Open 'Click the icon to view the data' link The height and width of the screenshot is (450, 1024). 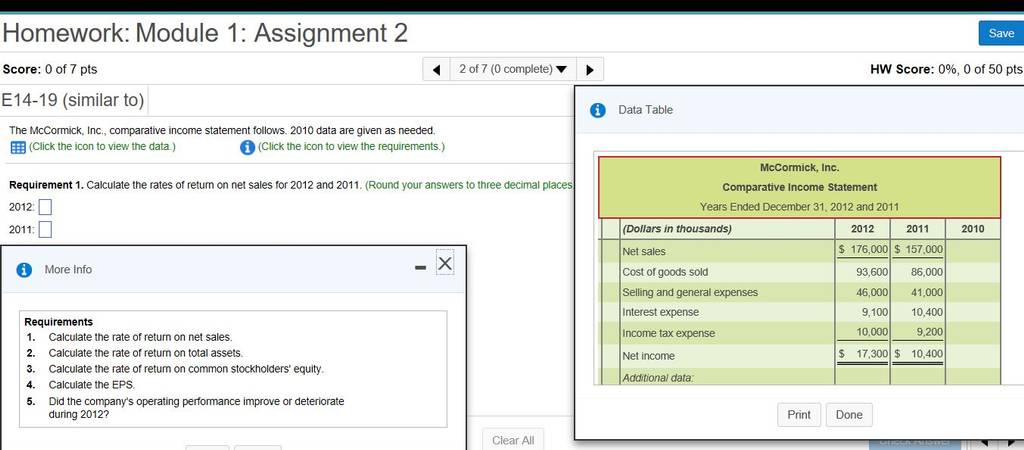103,146
